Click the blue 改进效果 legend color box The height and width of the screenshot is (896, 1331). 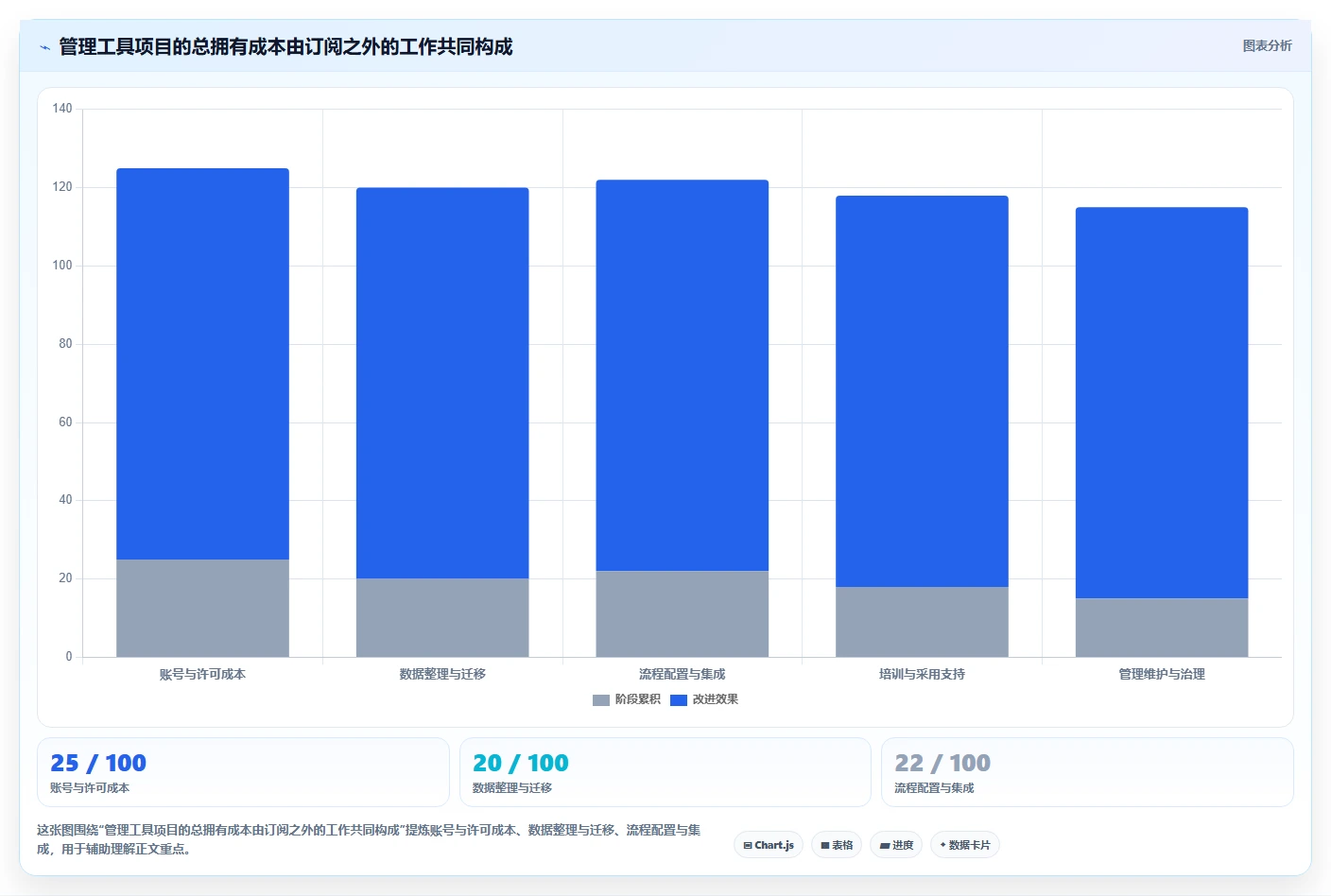tap(679, 699)
